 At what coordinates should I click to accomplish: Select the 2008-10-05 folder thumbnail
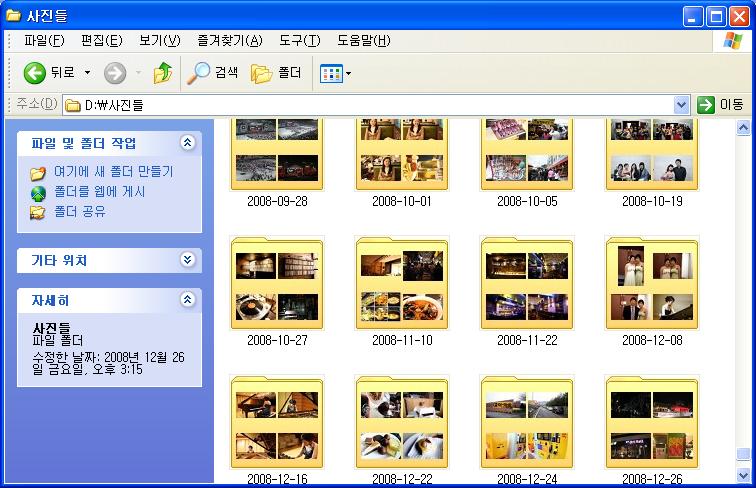527,154
